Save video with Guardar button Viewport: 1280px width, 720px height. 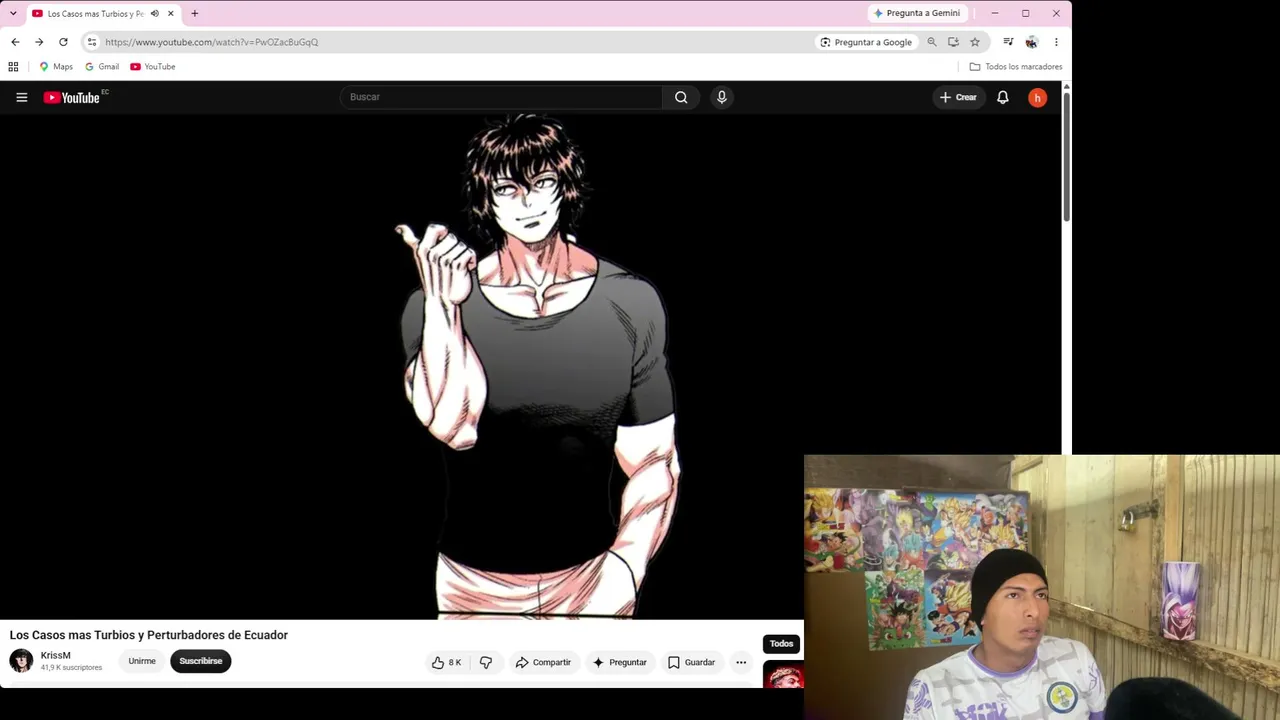pyautogui.click(x=691, y=662)
